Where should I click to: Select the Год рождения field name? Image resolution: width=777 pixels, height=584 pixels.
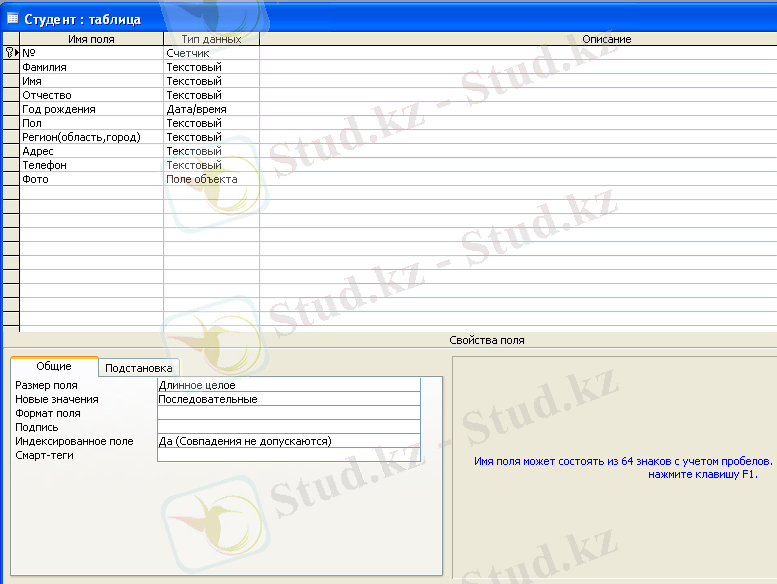click(91, 109)
